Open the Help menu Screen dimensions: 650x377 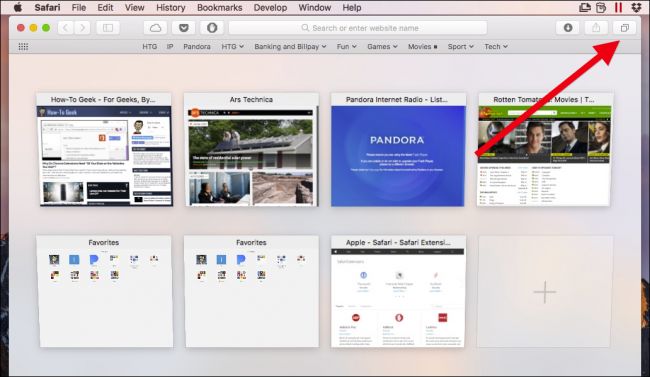pyautogui.click(x=352, y=7)
